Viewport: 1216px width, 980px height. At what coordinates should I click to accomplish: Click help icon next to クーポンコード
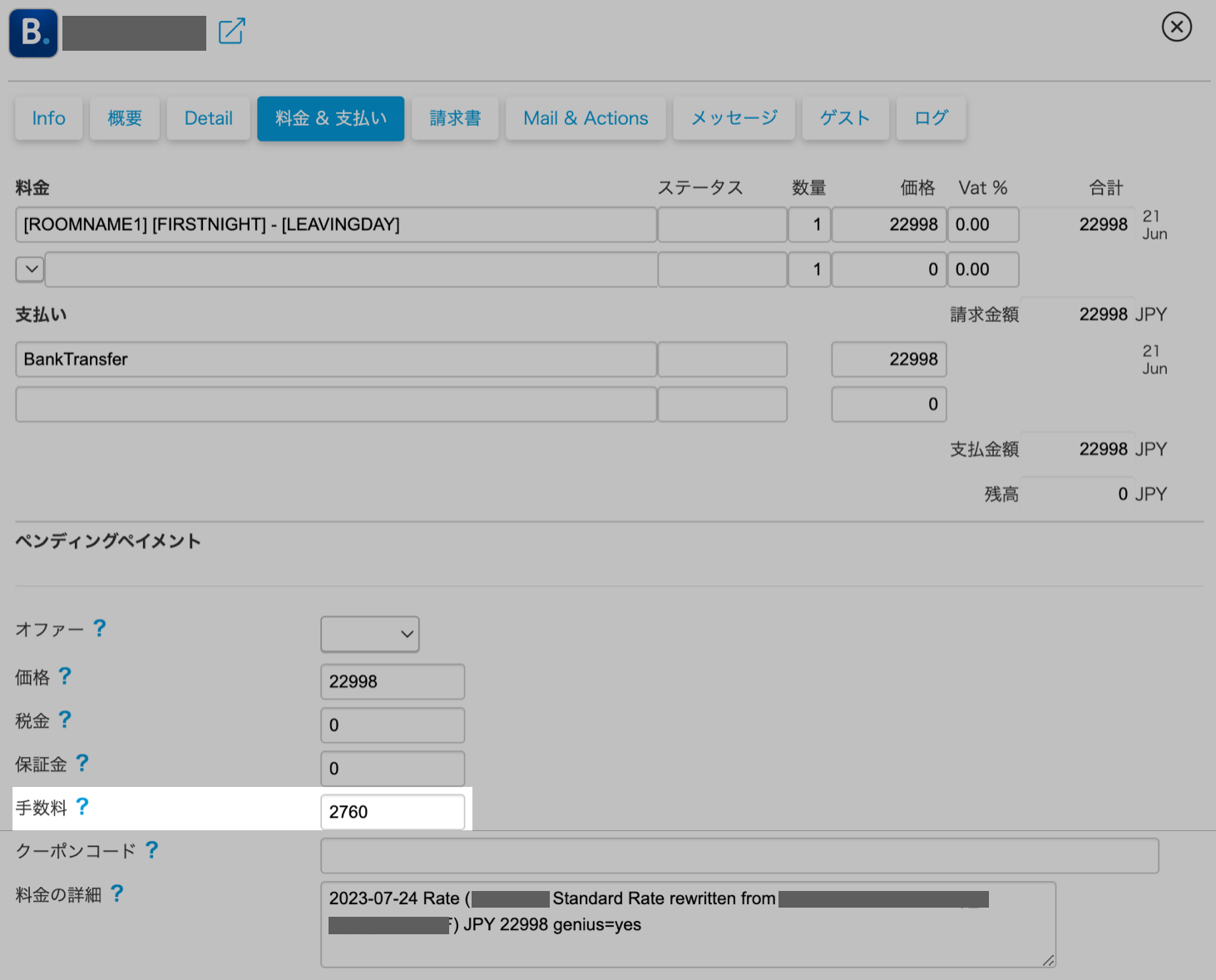(x=151, y=849)
